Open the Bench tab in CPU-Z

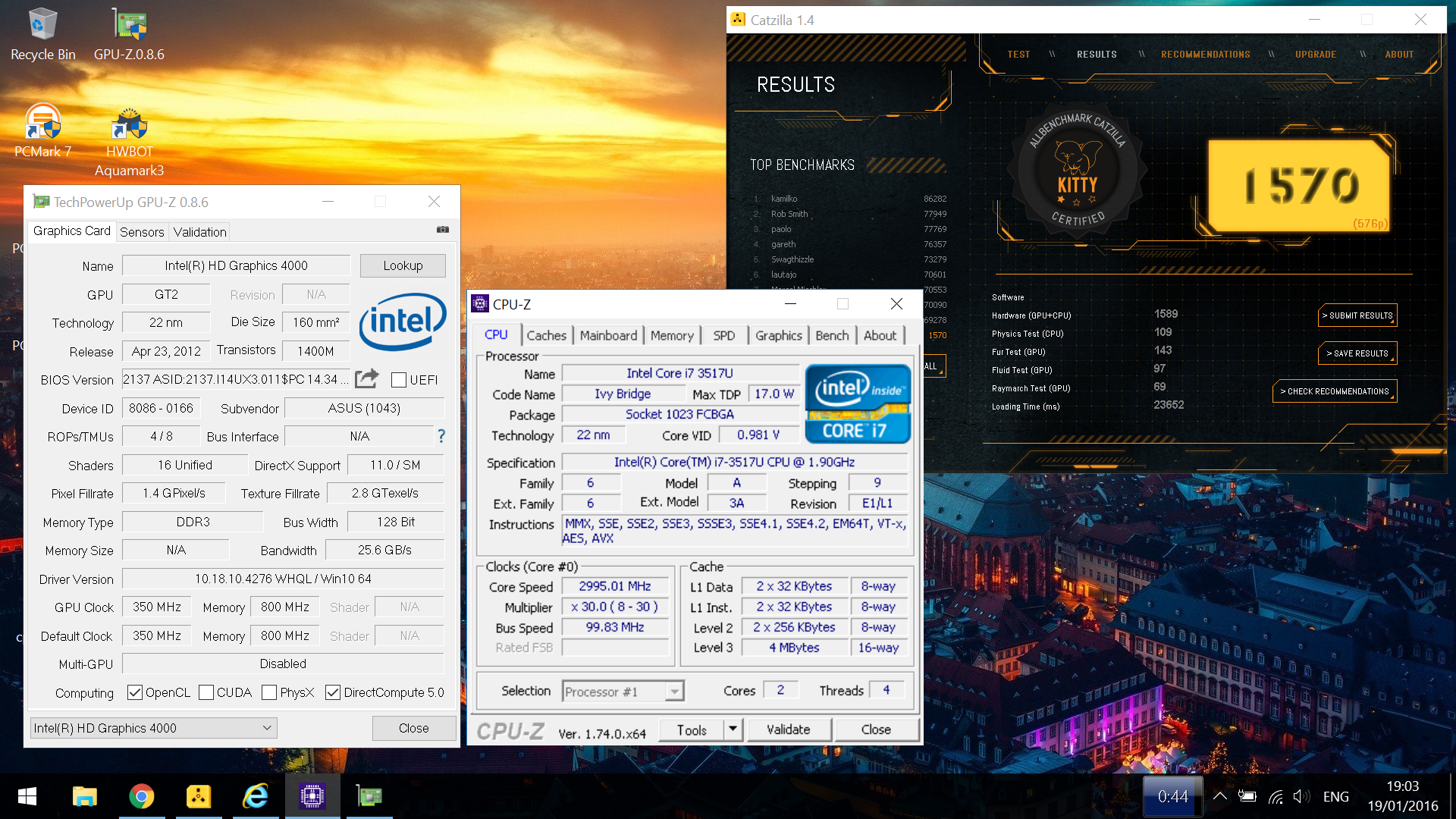click(x=832, y=335)
